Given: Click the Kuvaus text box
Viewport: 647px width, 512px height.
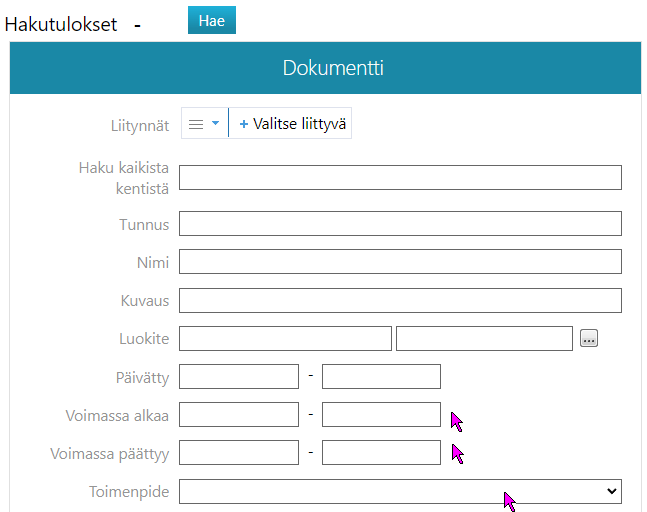Looking at the screenshot, I should click(x=400, y=300).
